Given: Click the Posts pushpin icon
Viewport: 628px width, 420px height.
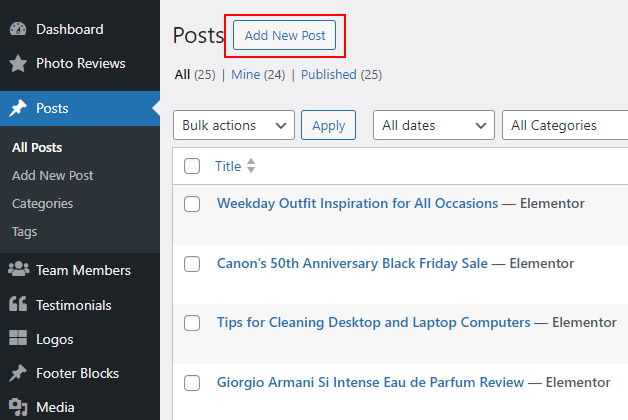Looking at the screenshot, I should click(x=18, y=108).
